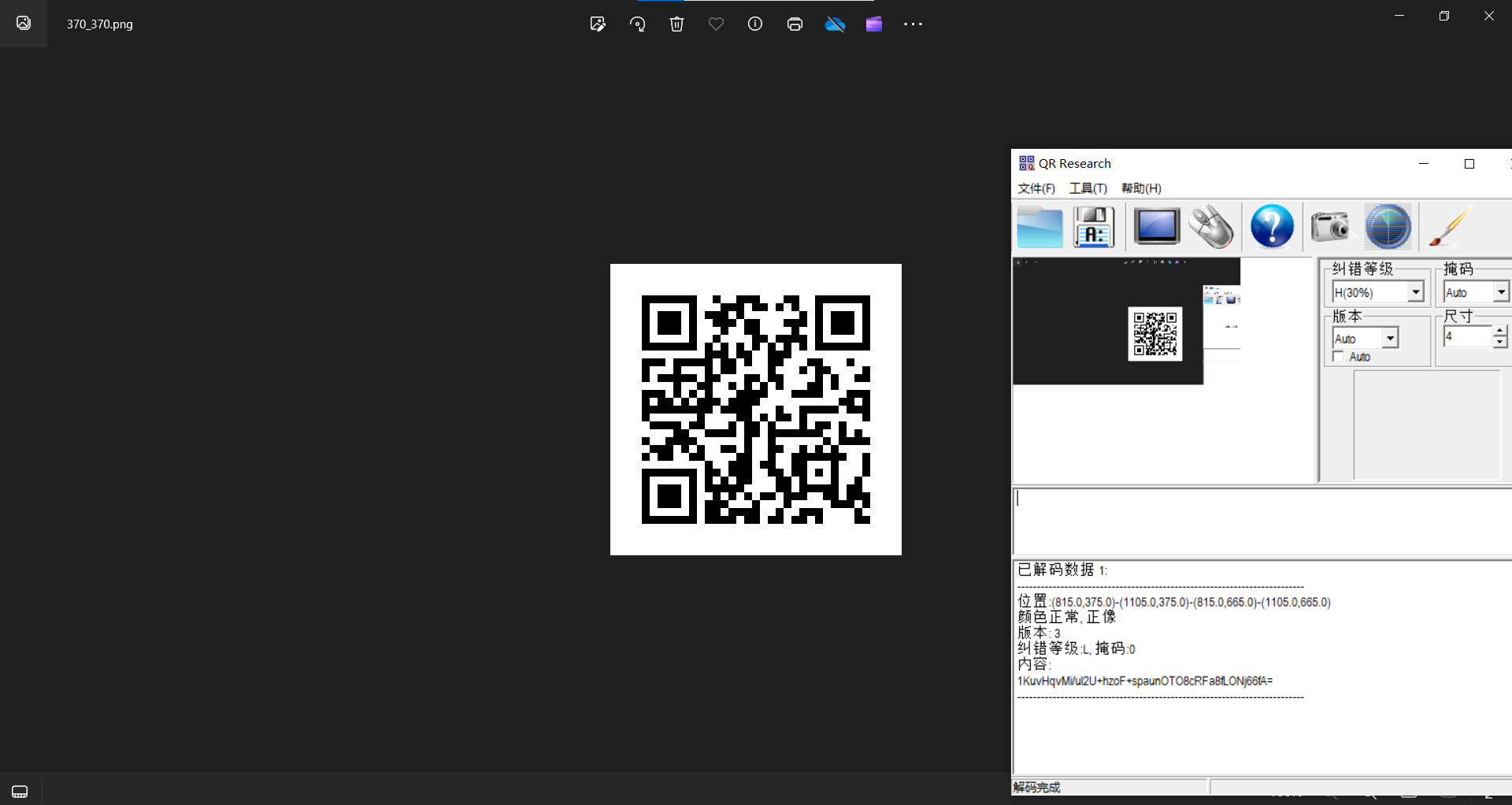This screenshot has height=805, width=1512.
Task: Print the current image
Action: pos(795,24)
